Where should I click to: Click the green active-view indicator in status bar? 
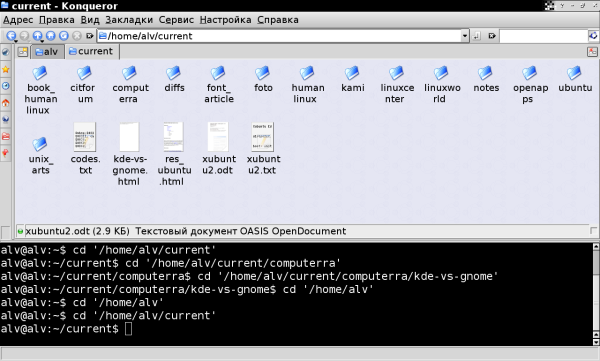click(x=20, y=231)
